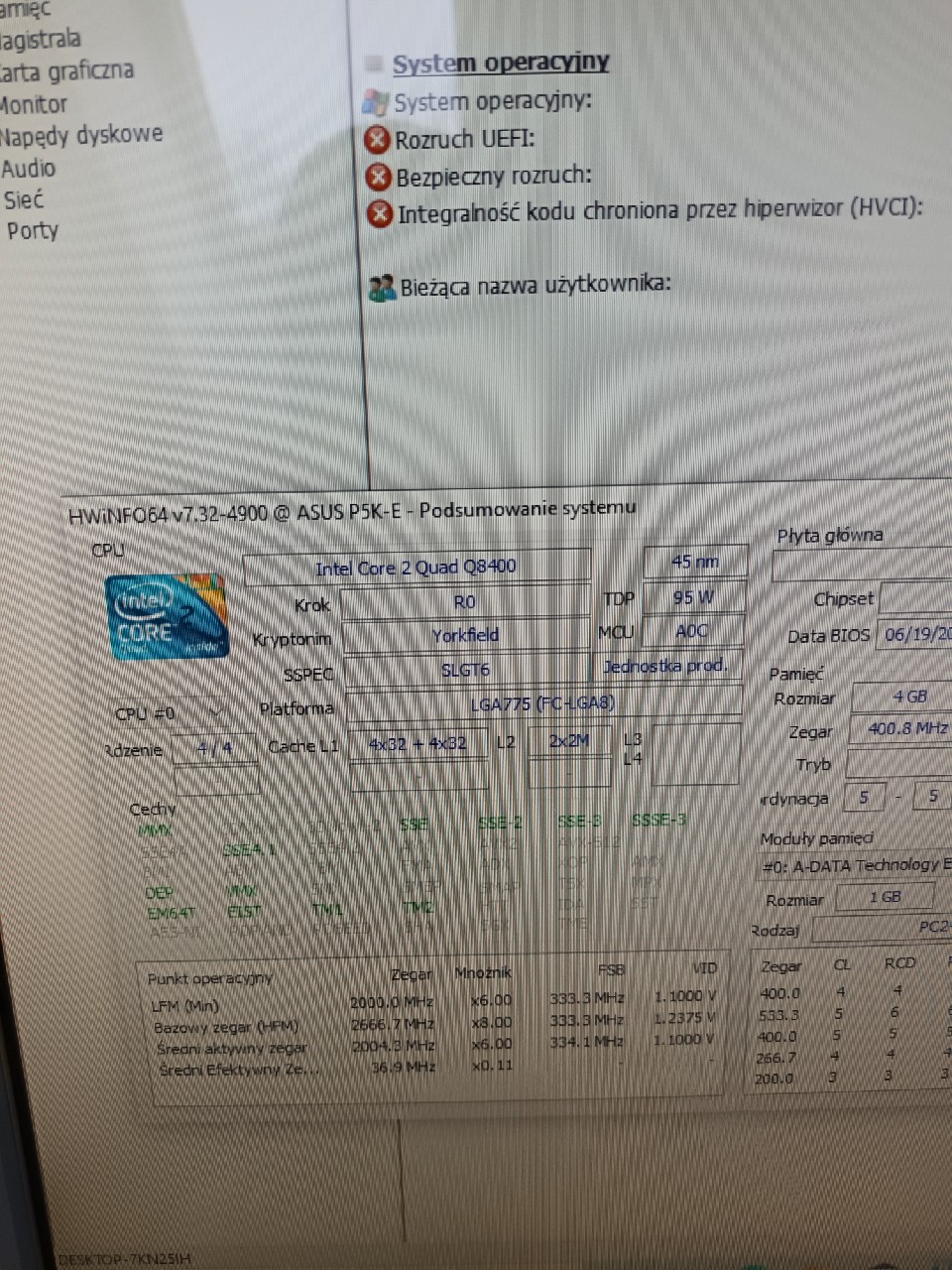952x1270 pixels.
Task: Click the Yorkfield codename value
Action: 465,635
